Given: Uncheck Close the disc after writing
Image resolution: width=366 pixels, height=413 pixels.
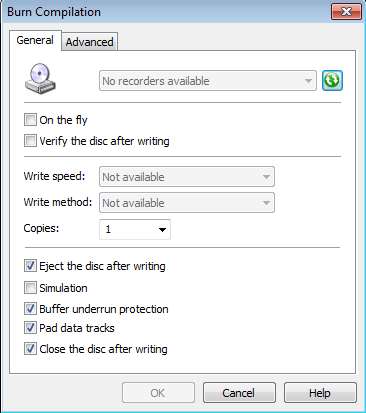Looking at the screenshot, I should pos(30,349).
